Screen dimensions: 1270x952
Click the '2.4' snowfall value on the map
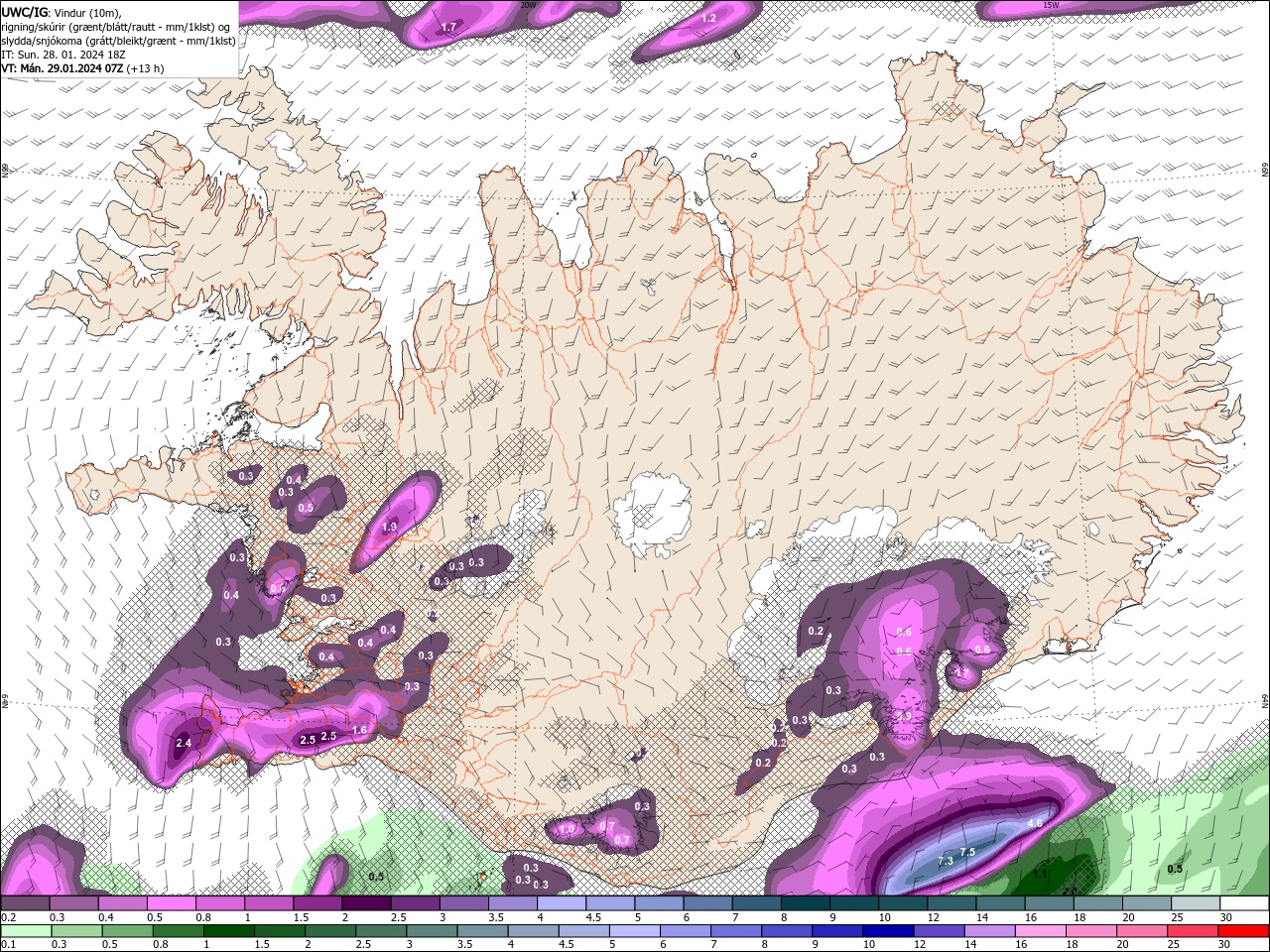click(x=184, y=743)
